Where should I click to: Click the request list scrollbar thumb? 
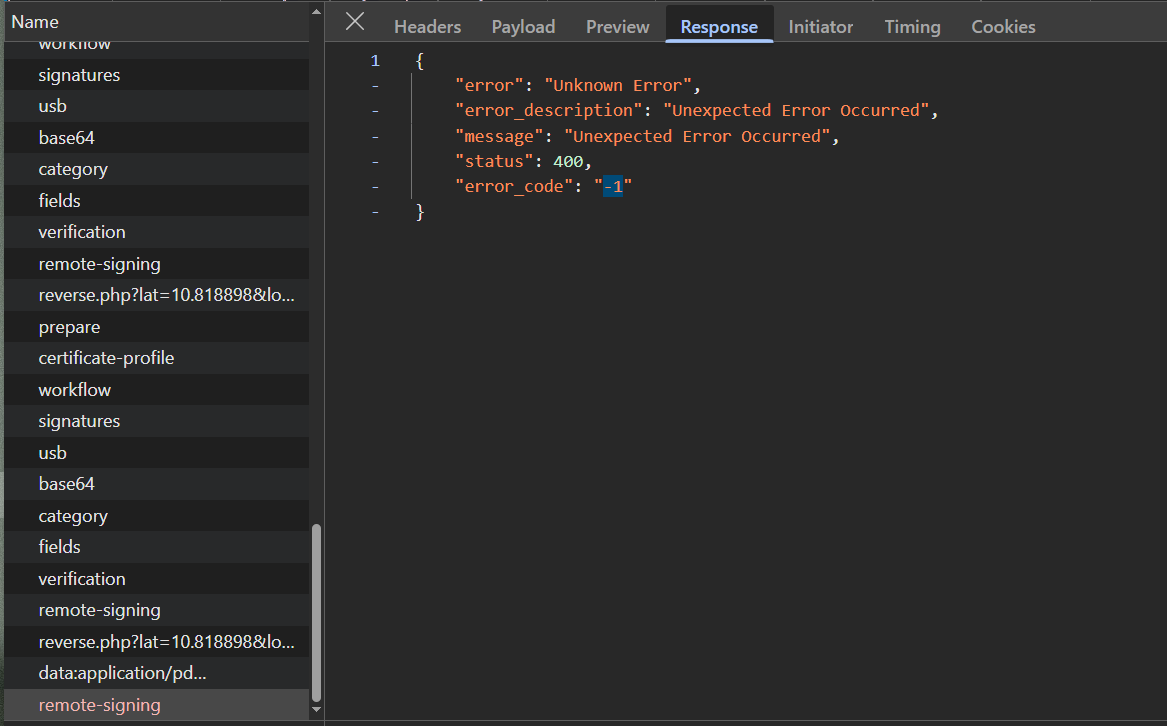point(316,613)
